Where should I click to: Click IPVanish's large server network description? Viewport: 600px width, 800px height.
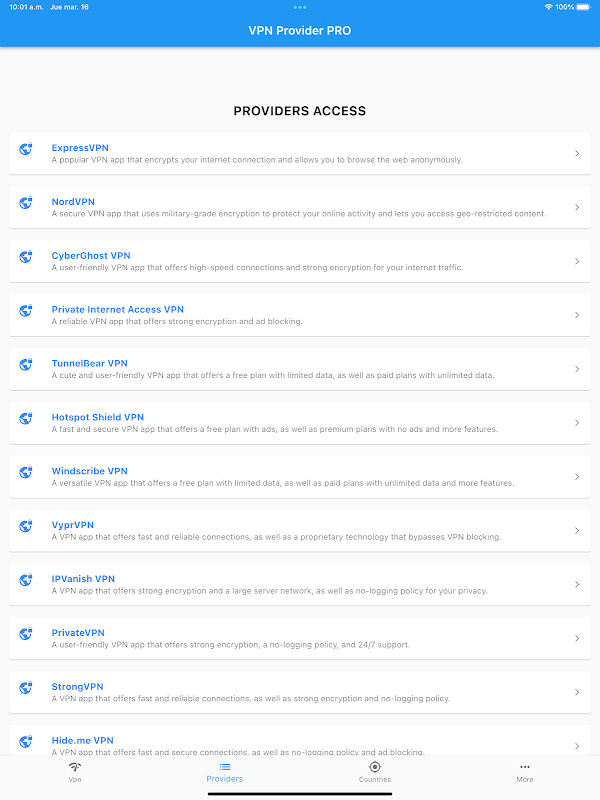[269, 591]
